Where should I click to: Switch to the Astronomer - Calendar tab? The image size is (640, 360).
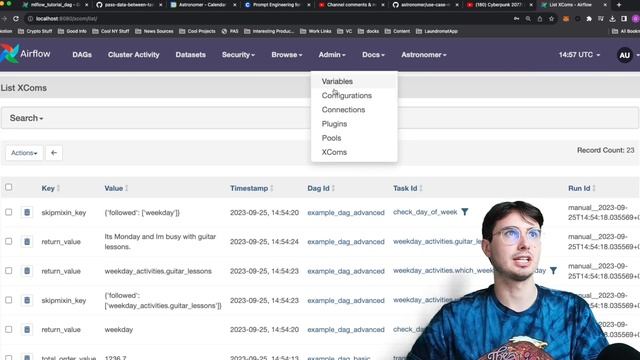(202, 5)
